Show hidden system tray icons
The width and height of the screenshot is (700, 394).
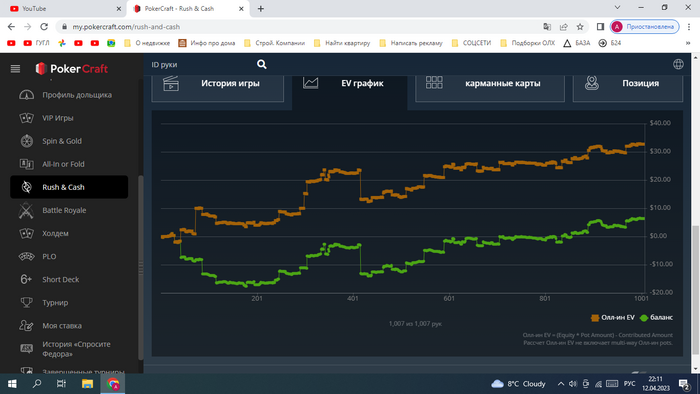[x=561, y=384]
